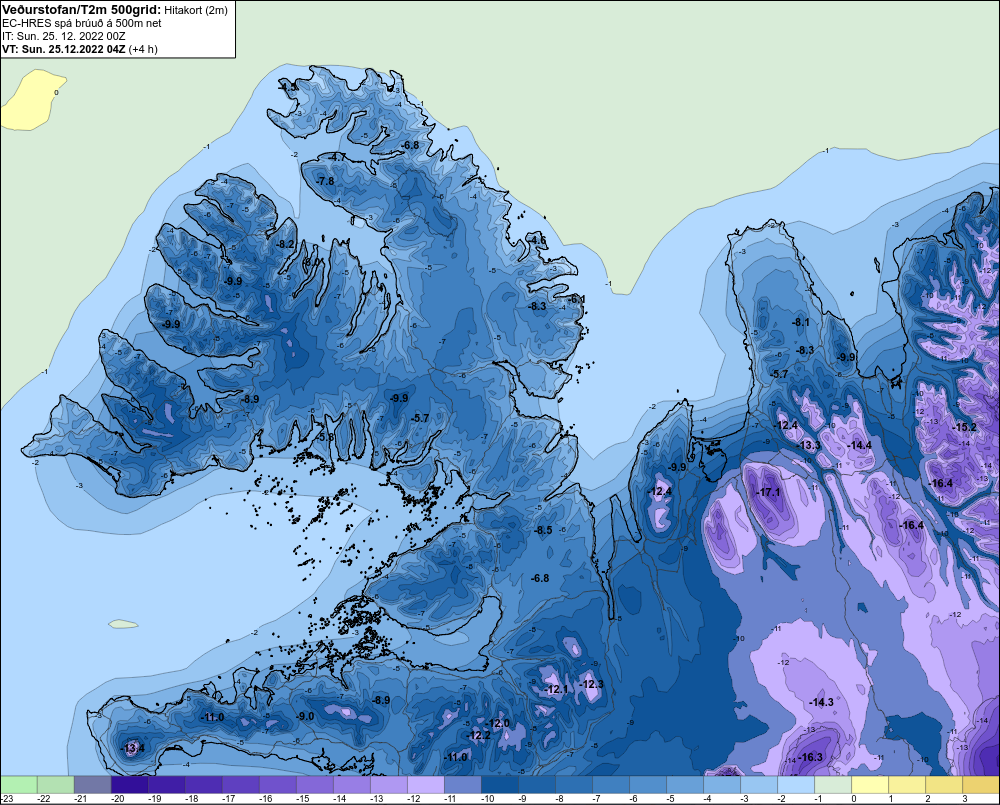
Task: Click the -13.4 value on the peninsula tip
Action: [133, 748]
